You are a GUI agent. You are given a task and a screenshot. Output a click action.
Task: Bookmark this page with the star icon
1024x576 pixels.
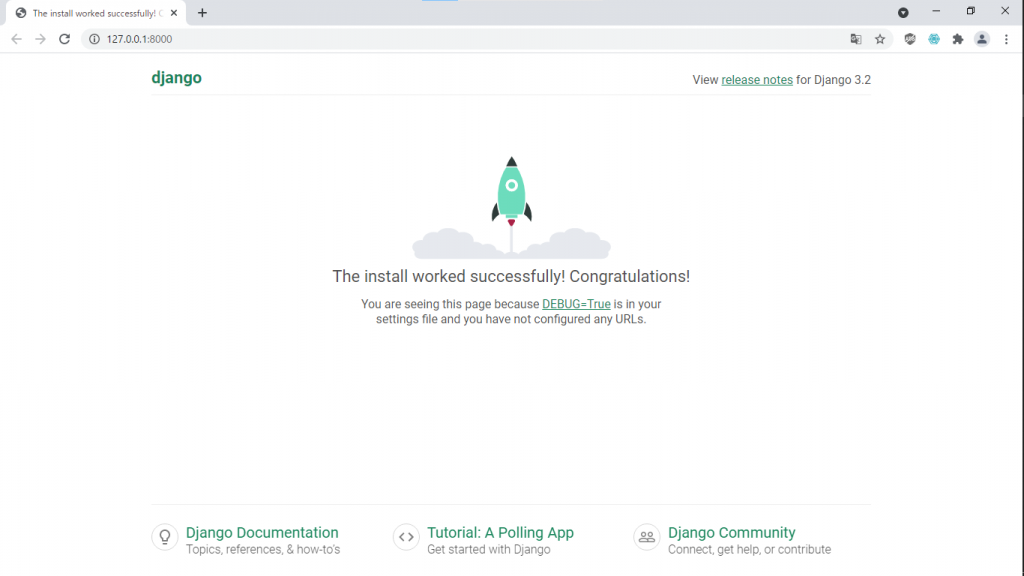click(880, 39)
